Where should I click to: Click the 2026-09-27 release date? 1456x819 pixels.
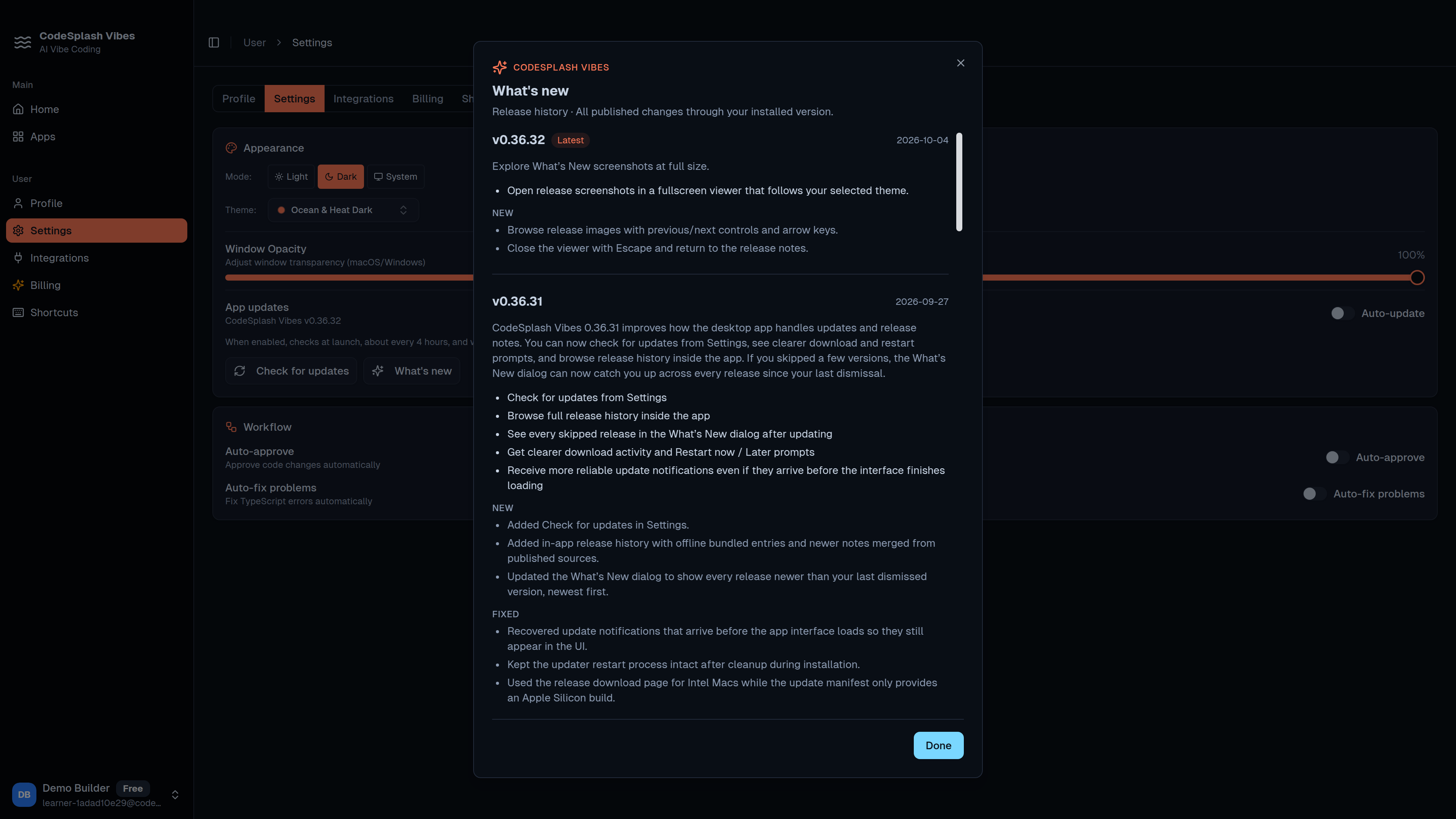(922, 302)
